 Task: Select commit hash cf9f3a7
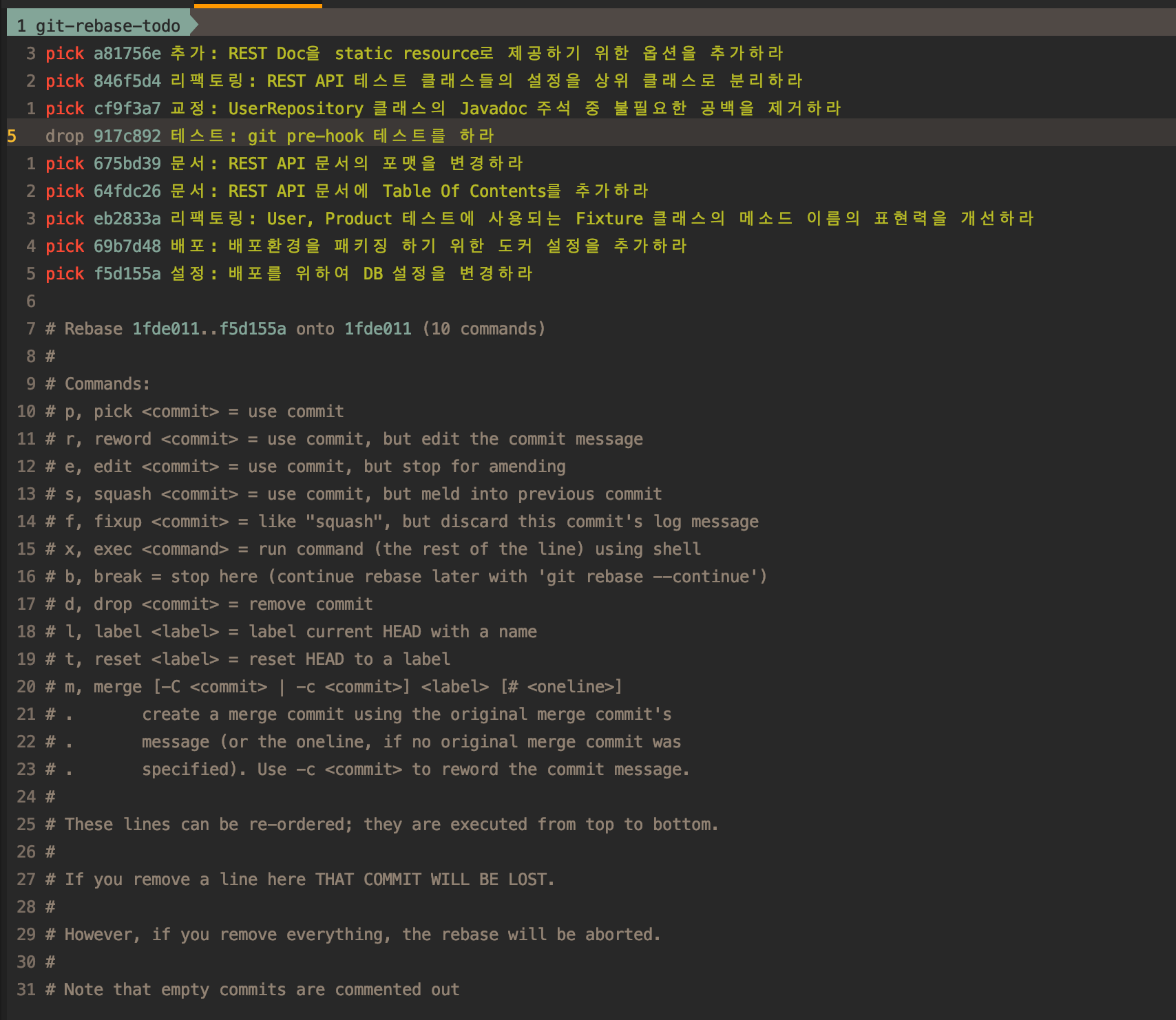tap(127, 108)
